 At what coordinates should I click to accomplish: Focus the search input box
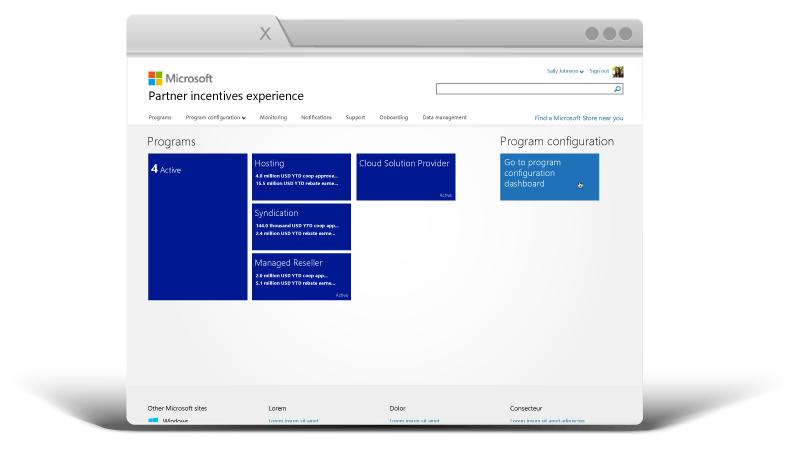pyautogui.click(x=529, y=89)
